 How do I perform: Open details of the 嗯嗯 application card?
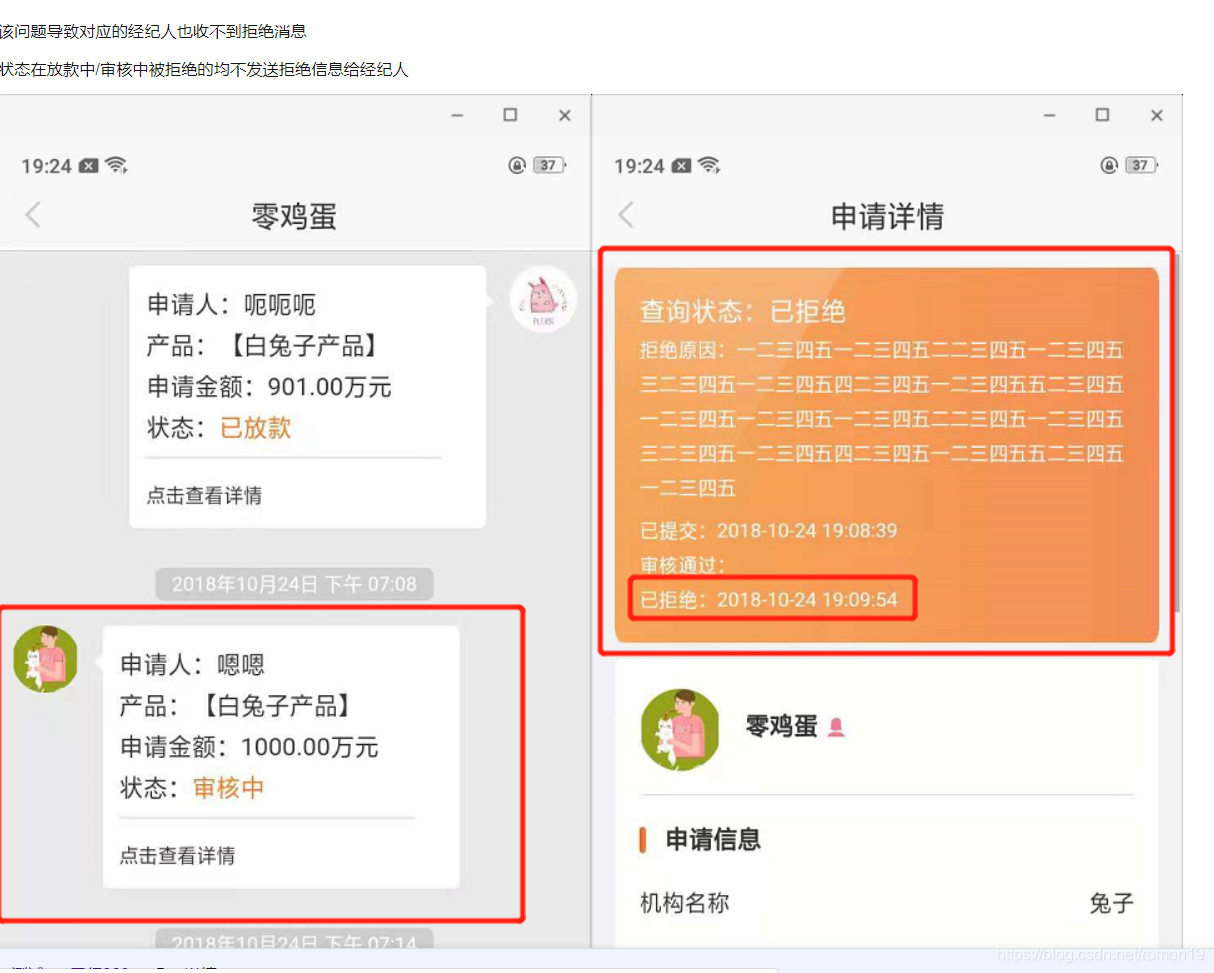[178, 856]
